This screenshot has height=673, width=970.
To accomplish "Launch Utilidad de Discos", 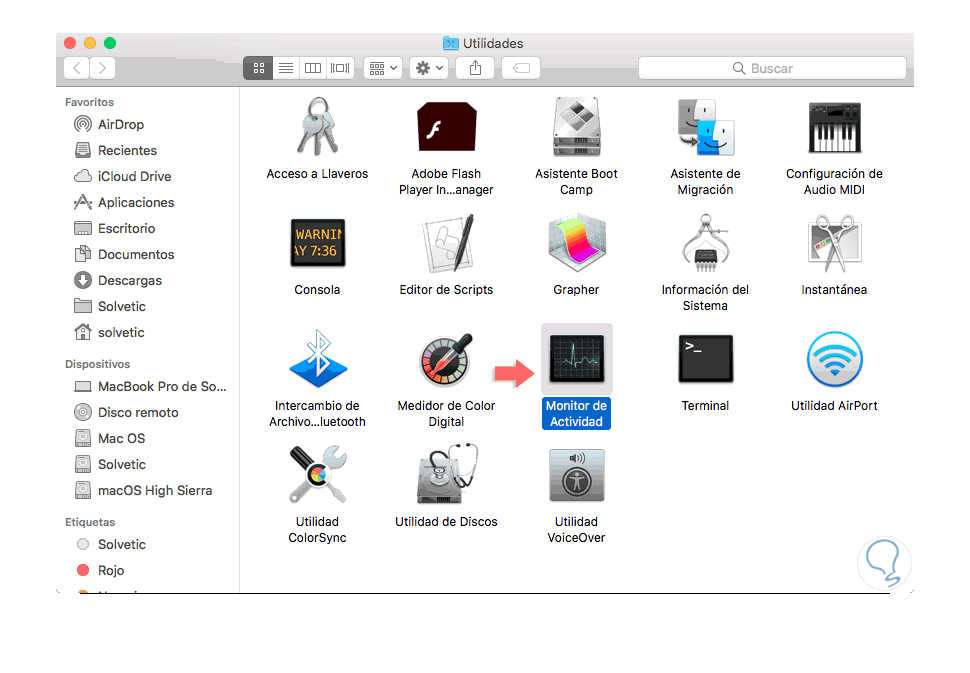I will [447, 474].
